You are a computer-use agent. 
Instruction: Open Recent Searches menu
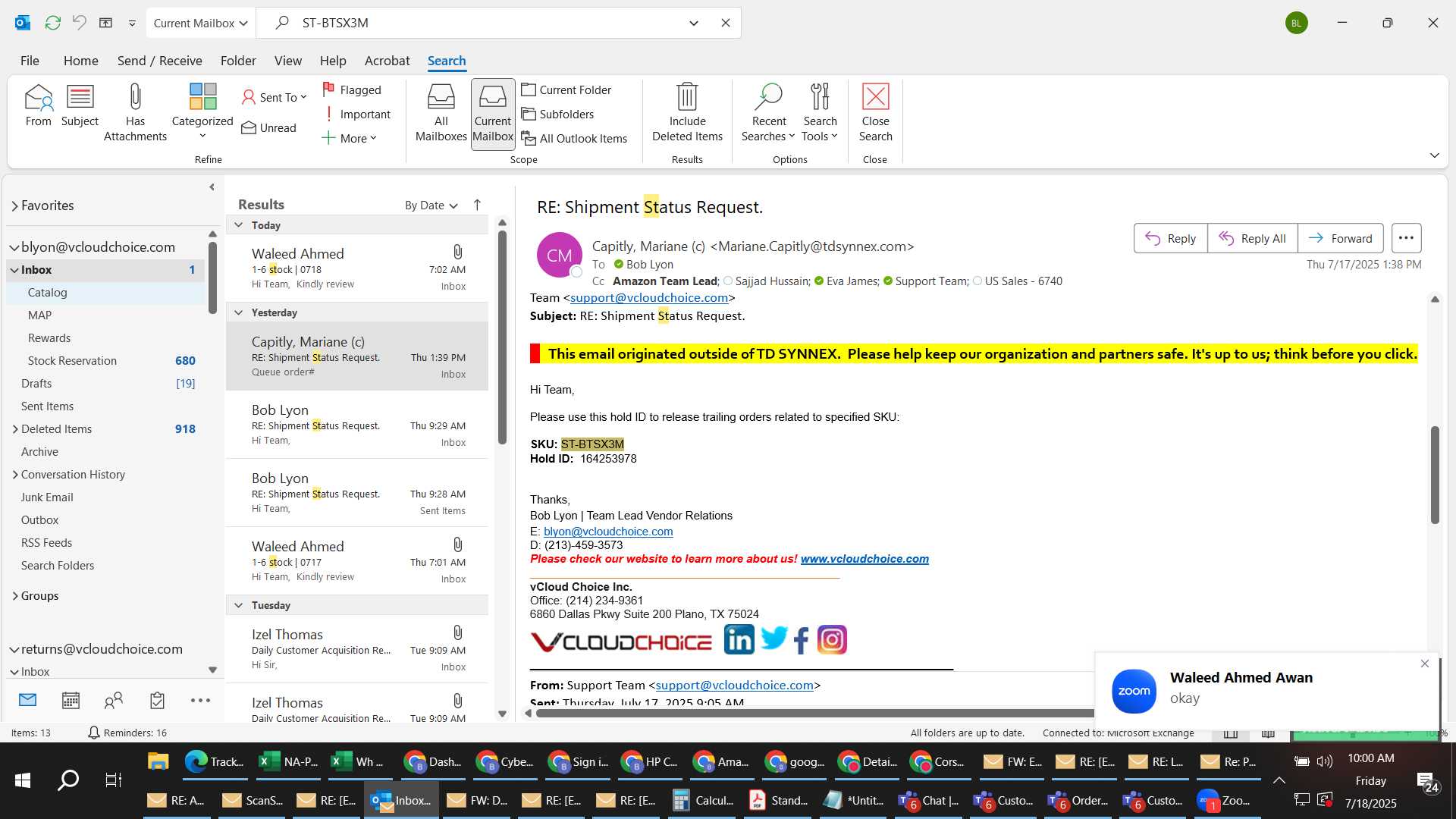pyautogui.click(x=768, y=113)
